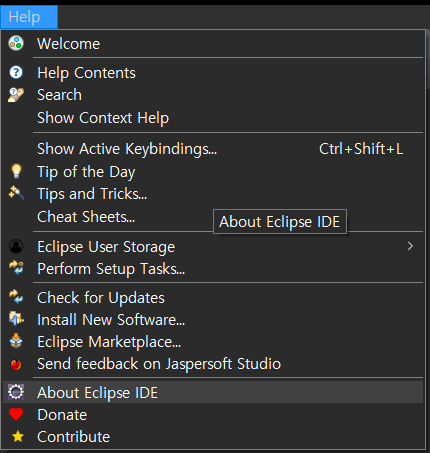Click the Check for Updates icon
Screen dimensions: 430x453
[16, 297]
